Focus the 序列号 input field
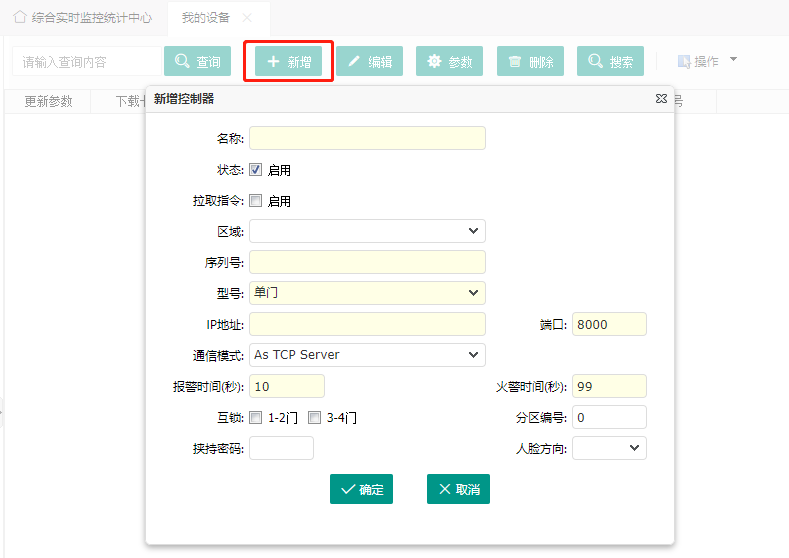 [367, 262]
